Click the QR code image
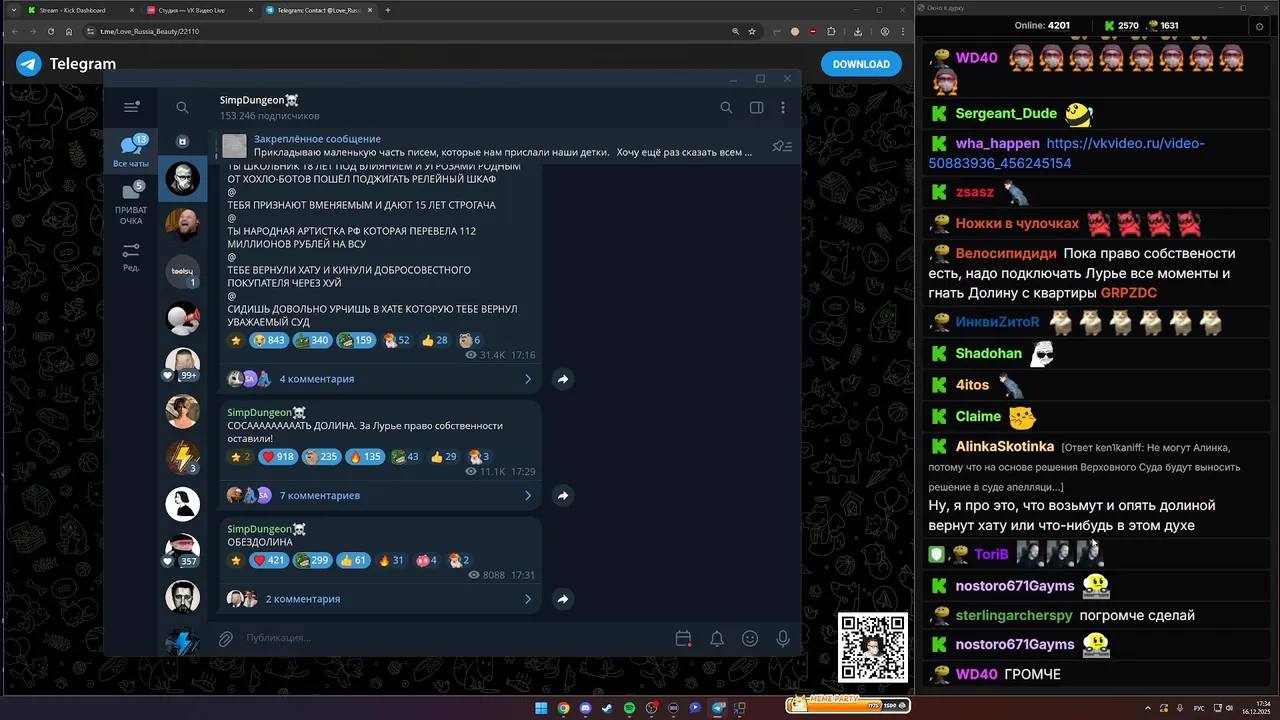Image resolution: width=1280 pixels, height=720 pixels. coord(872,647)
